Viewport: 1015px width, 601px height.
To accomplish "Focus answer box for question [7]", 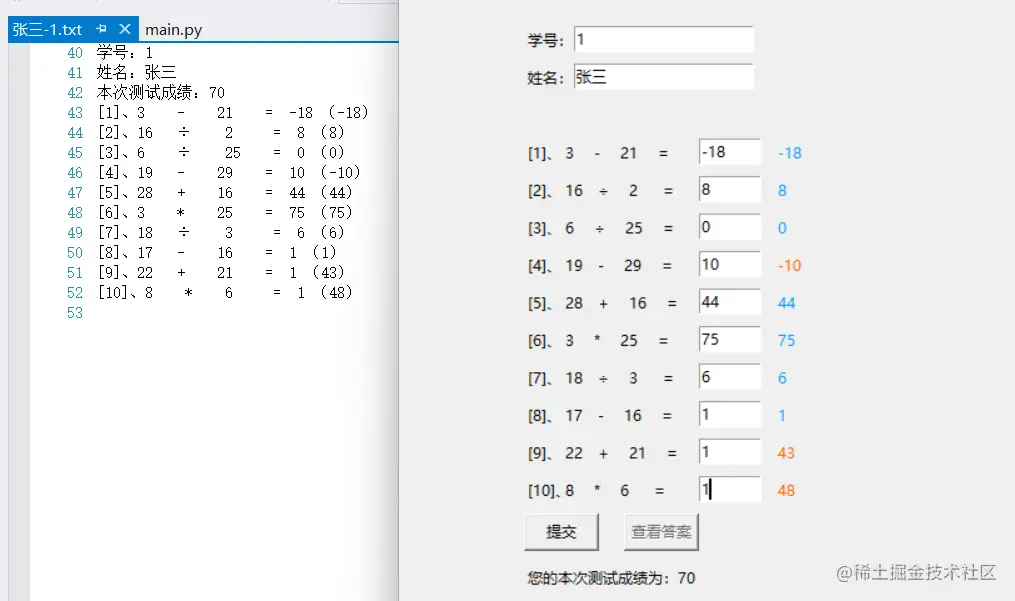I will pyautogui.click(x=730, y=378).
